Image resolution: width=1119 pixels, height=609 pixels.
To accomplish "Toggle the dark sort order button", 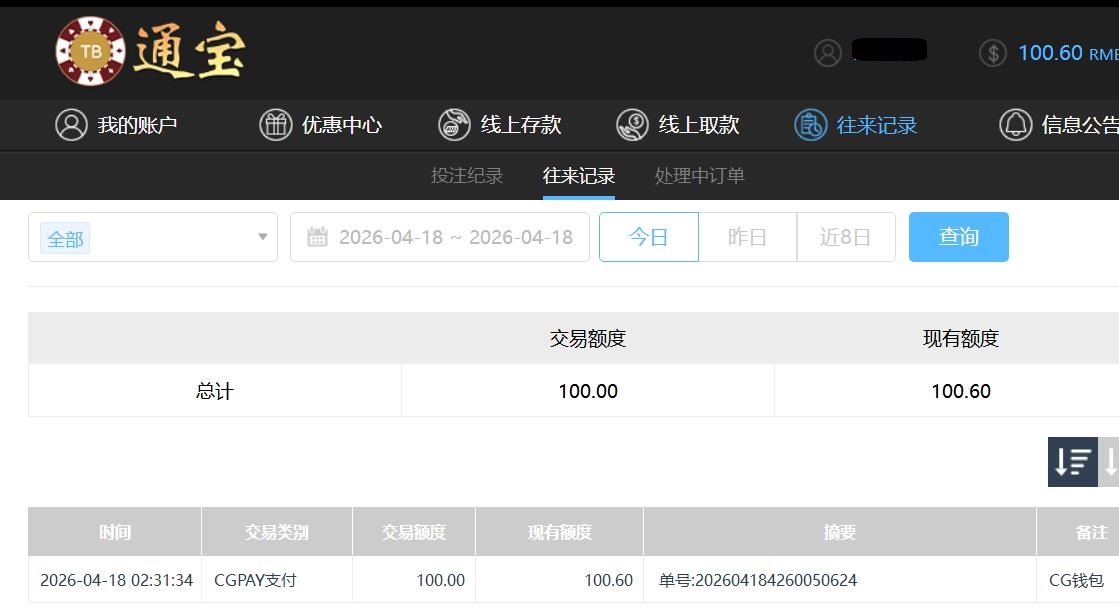I will pyautogui.click(x=1072, y=462).
